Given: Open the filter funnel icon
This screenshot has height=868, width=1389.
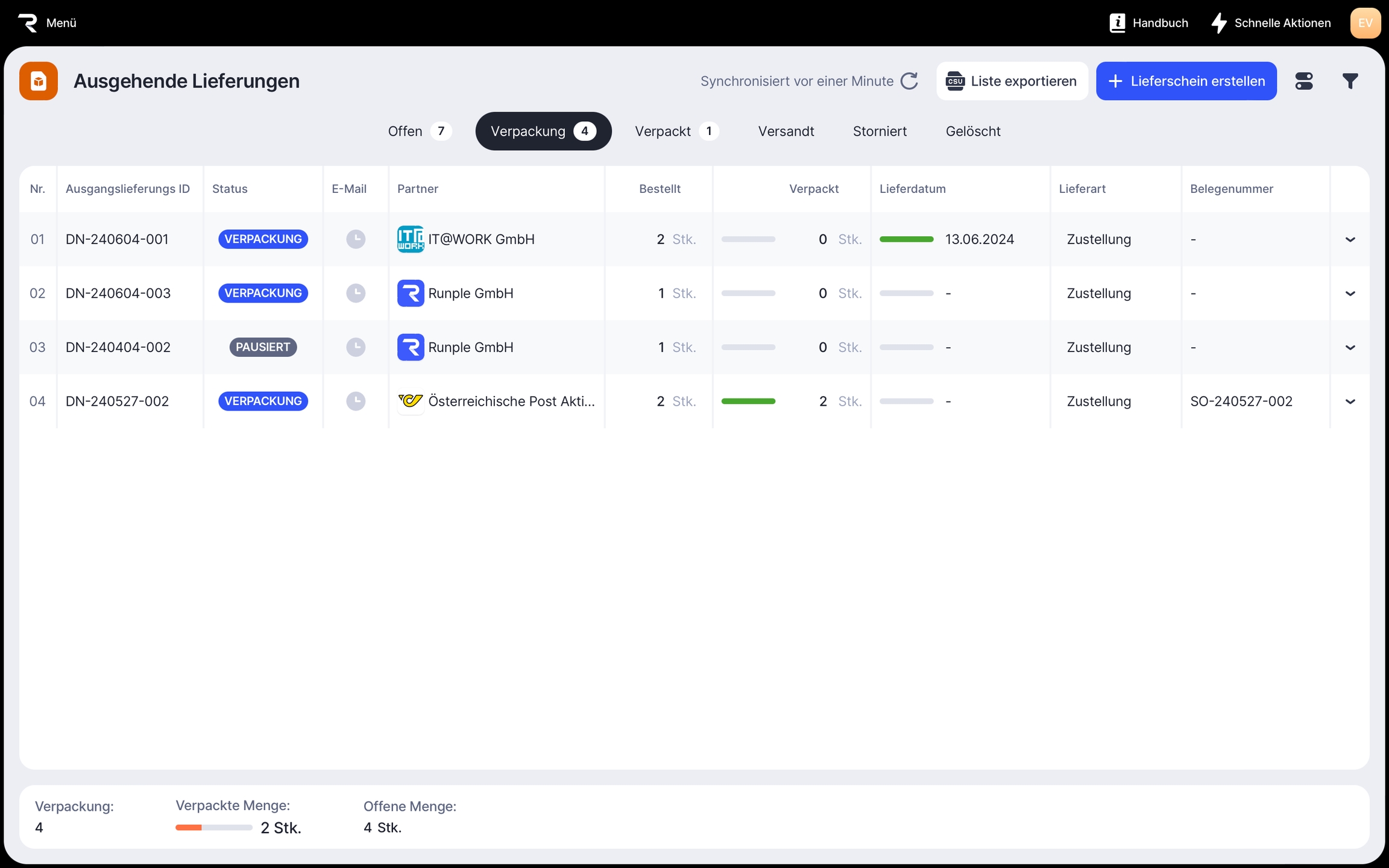Looking at the screenshot, I should coord(1350,81).
